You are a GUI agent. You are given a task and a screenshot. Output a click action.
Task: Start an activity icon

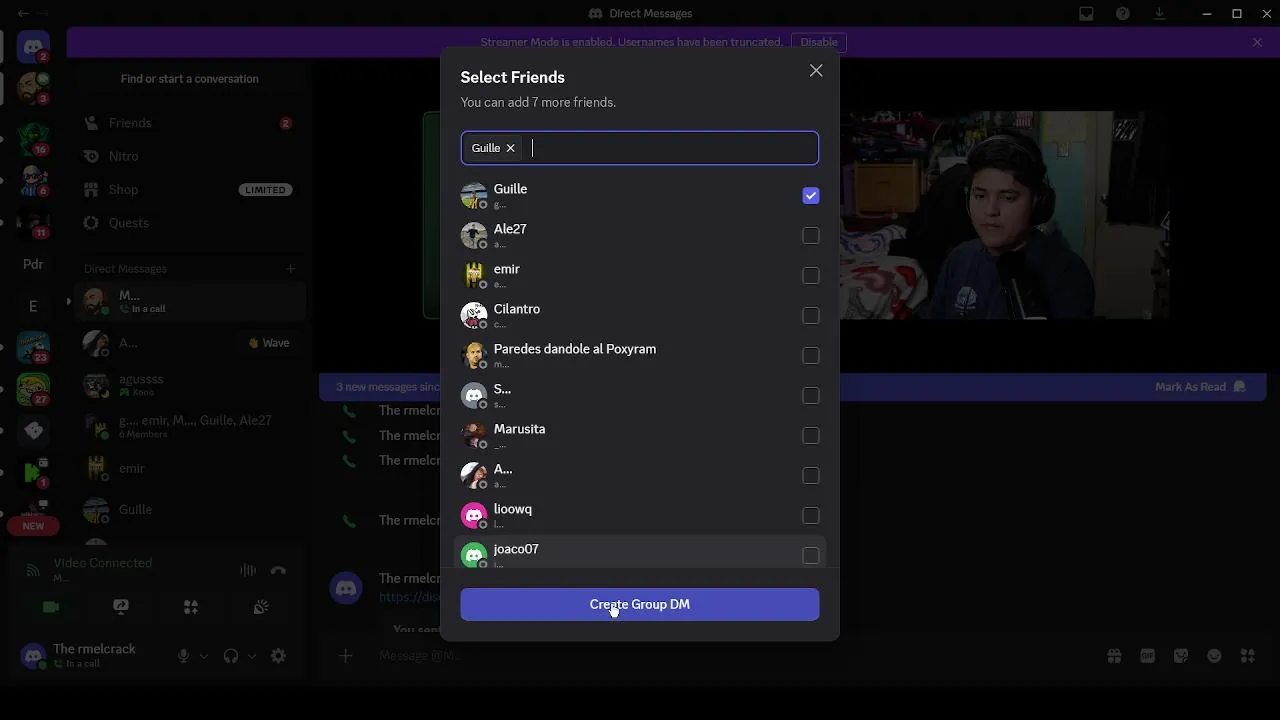[190, 607]
